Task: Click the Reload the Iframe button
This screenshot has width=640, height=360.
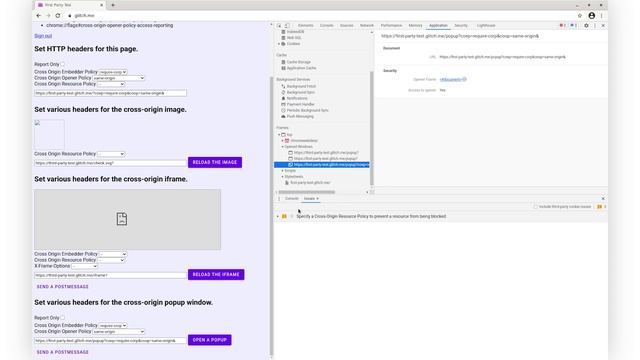Action: (x=216, y=274)
